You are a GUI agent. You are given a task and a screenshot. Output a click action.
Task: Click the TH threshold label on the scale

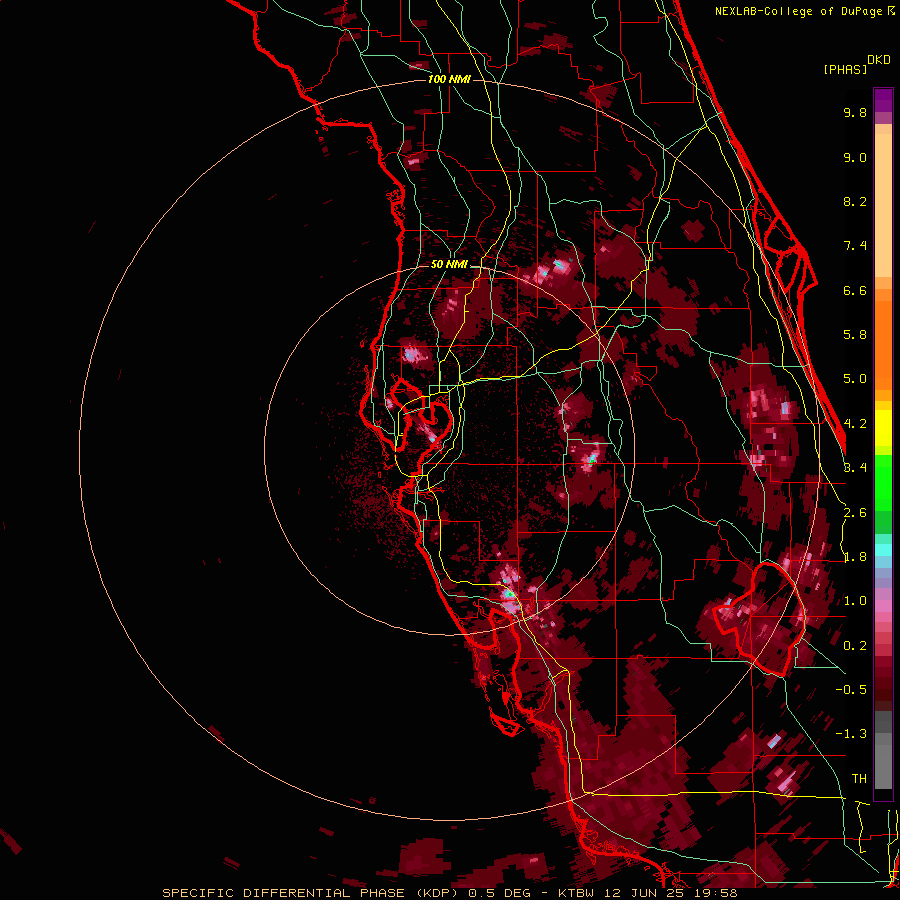pyautogui.click(x=859, y=779)
